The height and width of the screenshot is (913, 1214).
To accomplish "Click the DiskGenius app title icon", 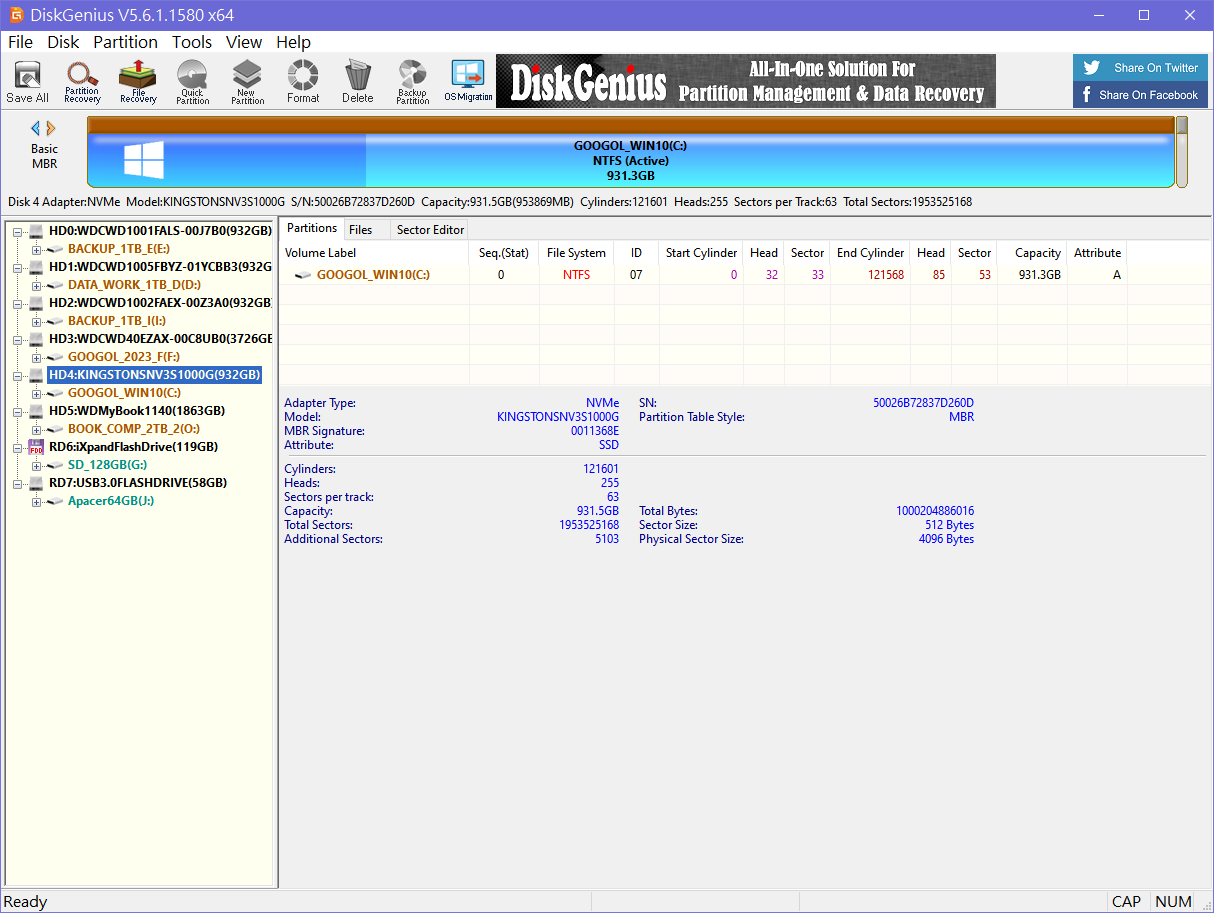I will click(16, 15).
